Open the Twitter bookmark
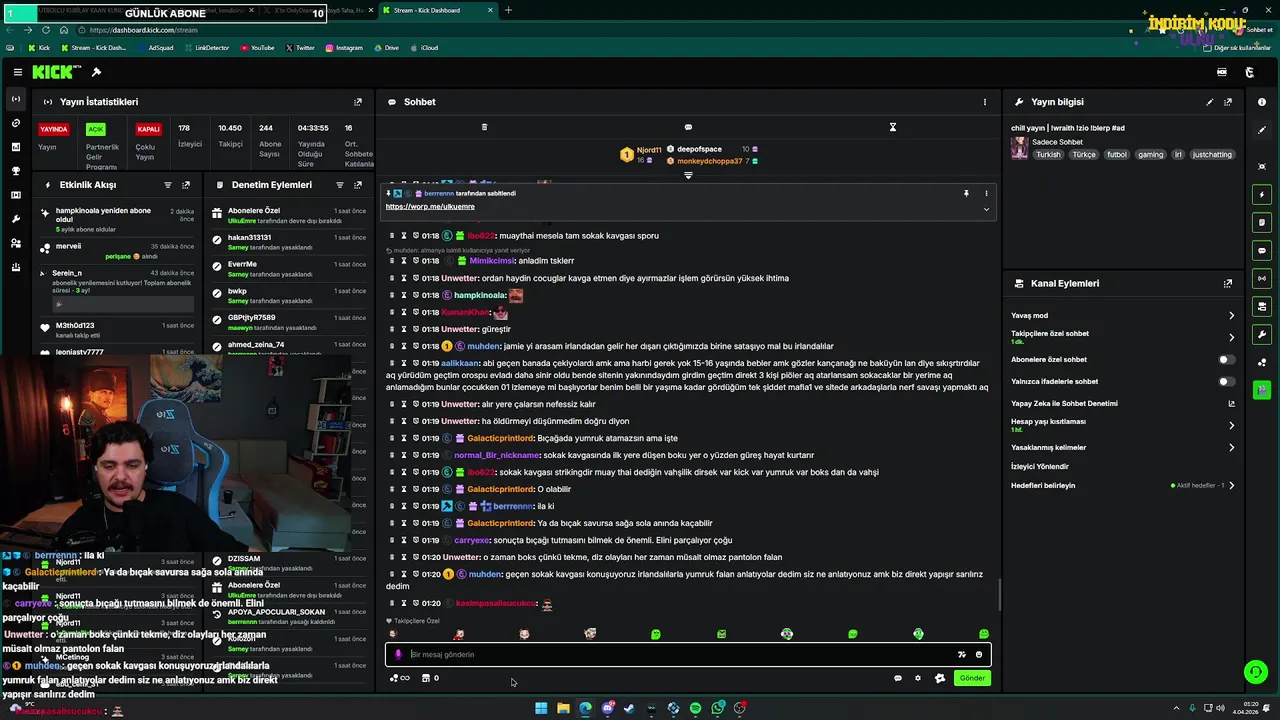1280x720 pixels. (x=300, y=48)
